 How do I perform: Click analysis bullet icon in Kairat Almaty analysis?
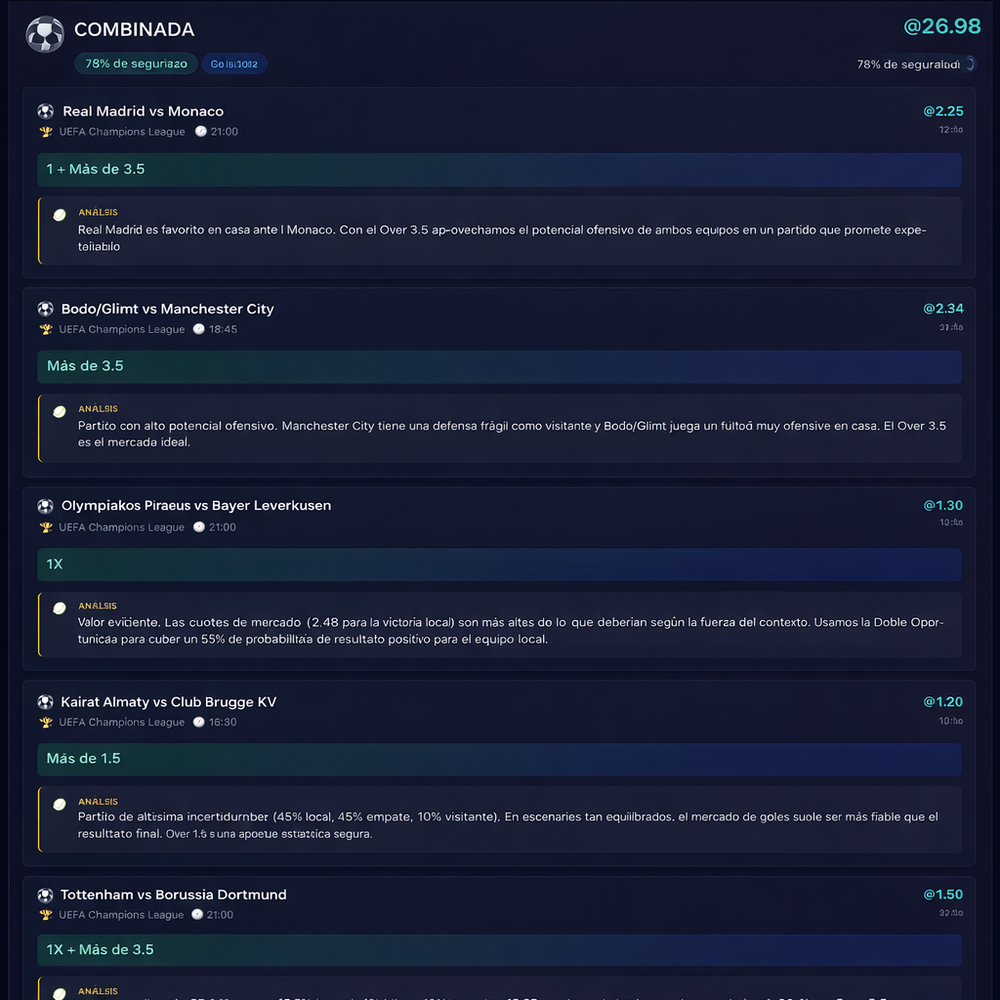(59, 803)
